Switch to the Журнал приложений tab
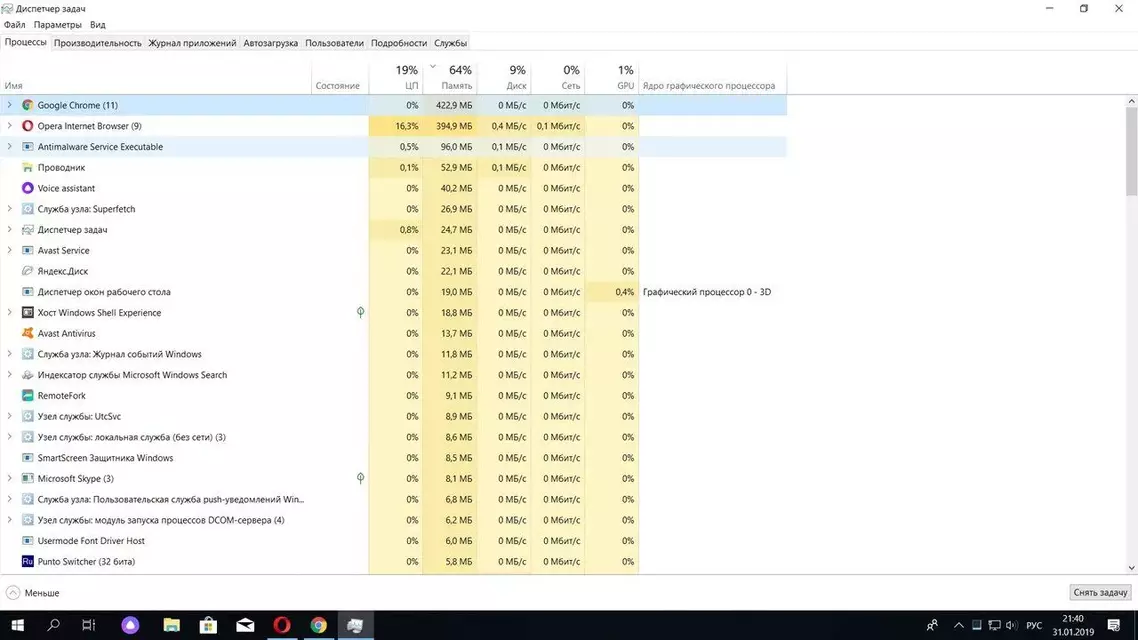The height and width of the screenshot is (640, 1138). coord(192,43)
